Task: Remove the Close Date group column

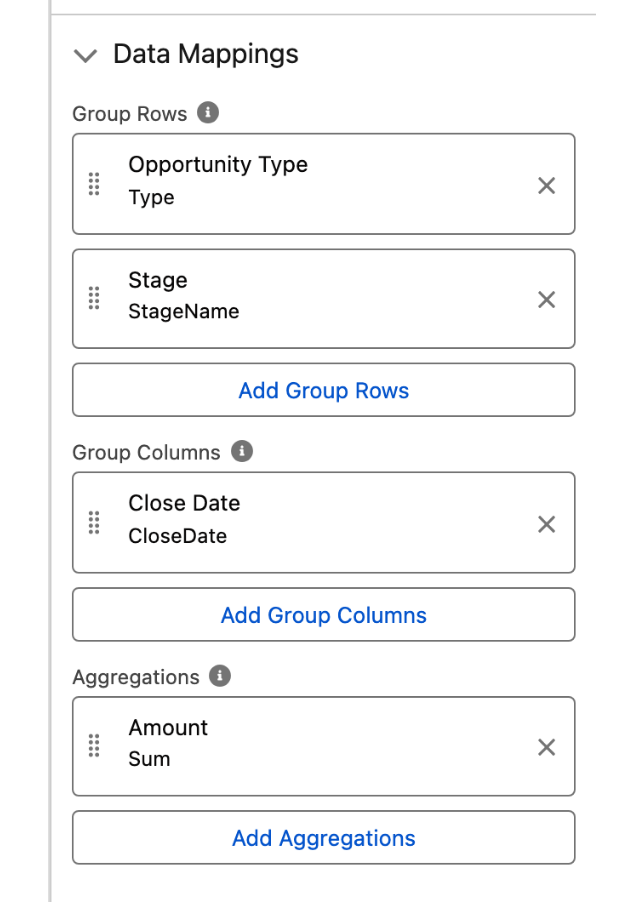Action: click(x=546, y=524)
